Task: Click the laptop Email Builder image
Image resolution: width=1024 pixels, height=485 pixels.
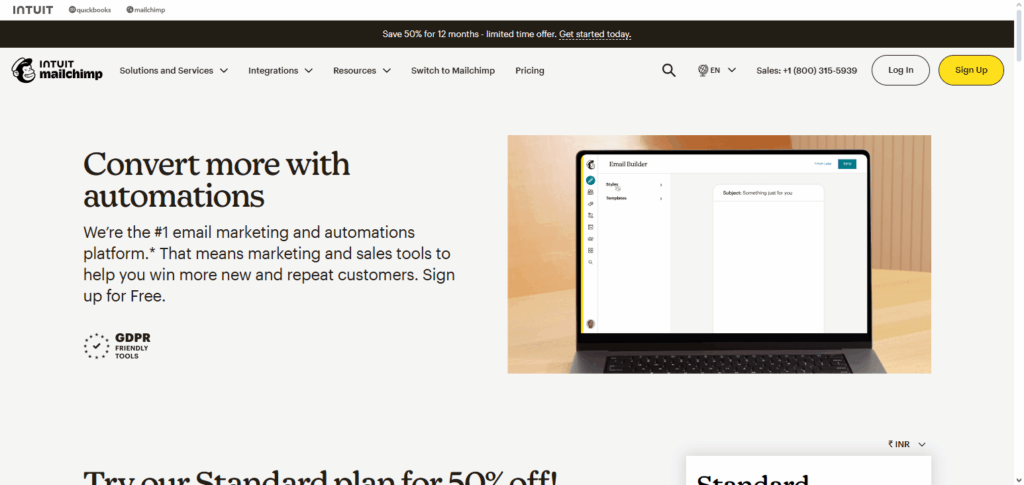Action: [719, 254]
